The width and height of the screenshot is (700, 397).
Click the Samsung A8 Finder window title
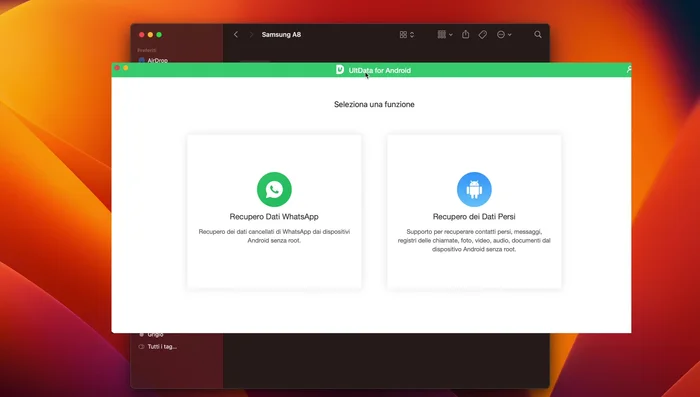pos(281,34)
